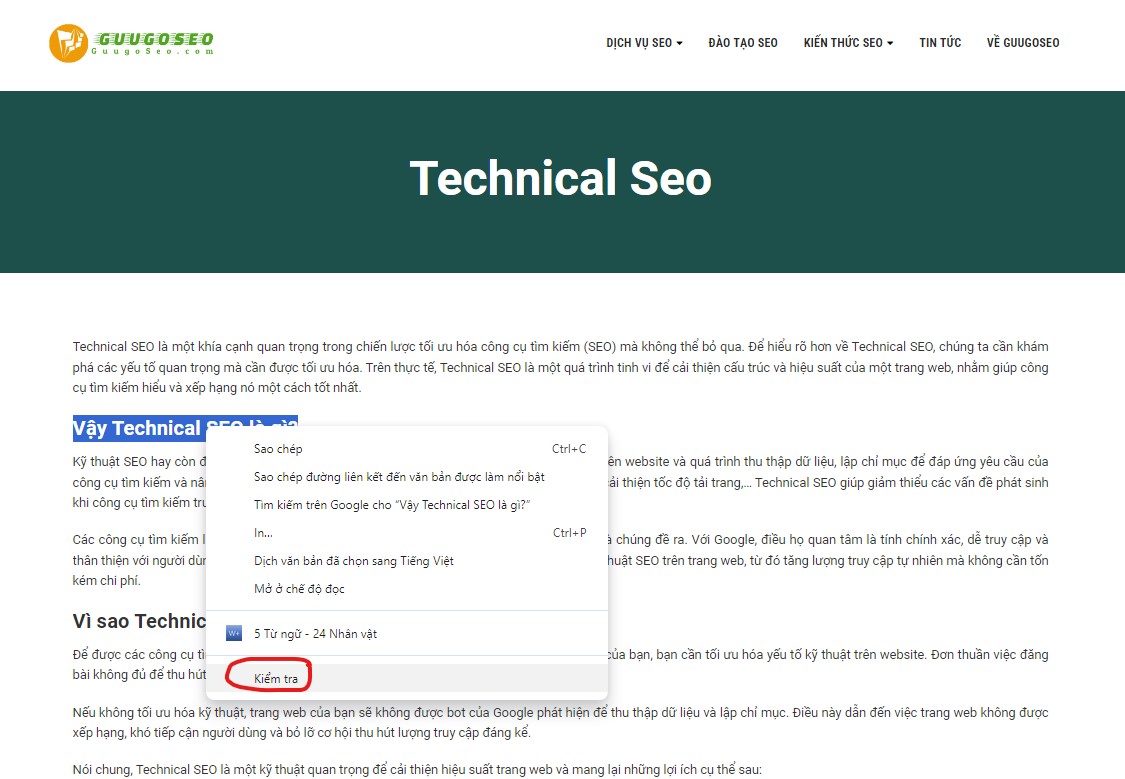Click the Vì sao Technic heading
The image size is (1125, 779).
[x=139, y=621]
